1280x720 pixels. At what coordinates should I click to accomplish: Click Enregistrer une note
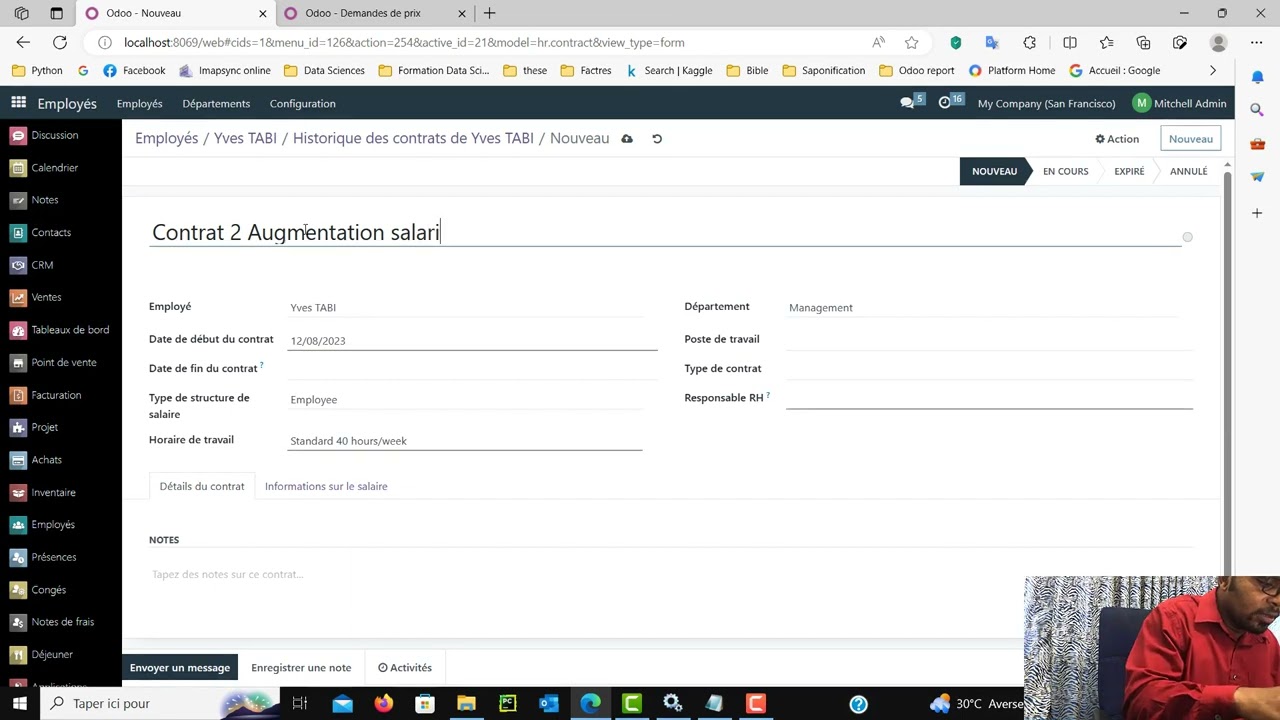[x=301, y=667]
